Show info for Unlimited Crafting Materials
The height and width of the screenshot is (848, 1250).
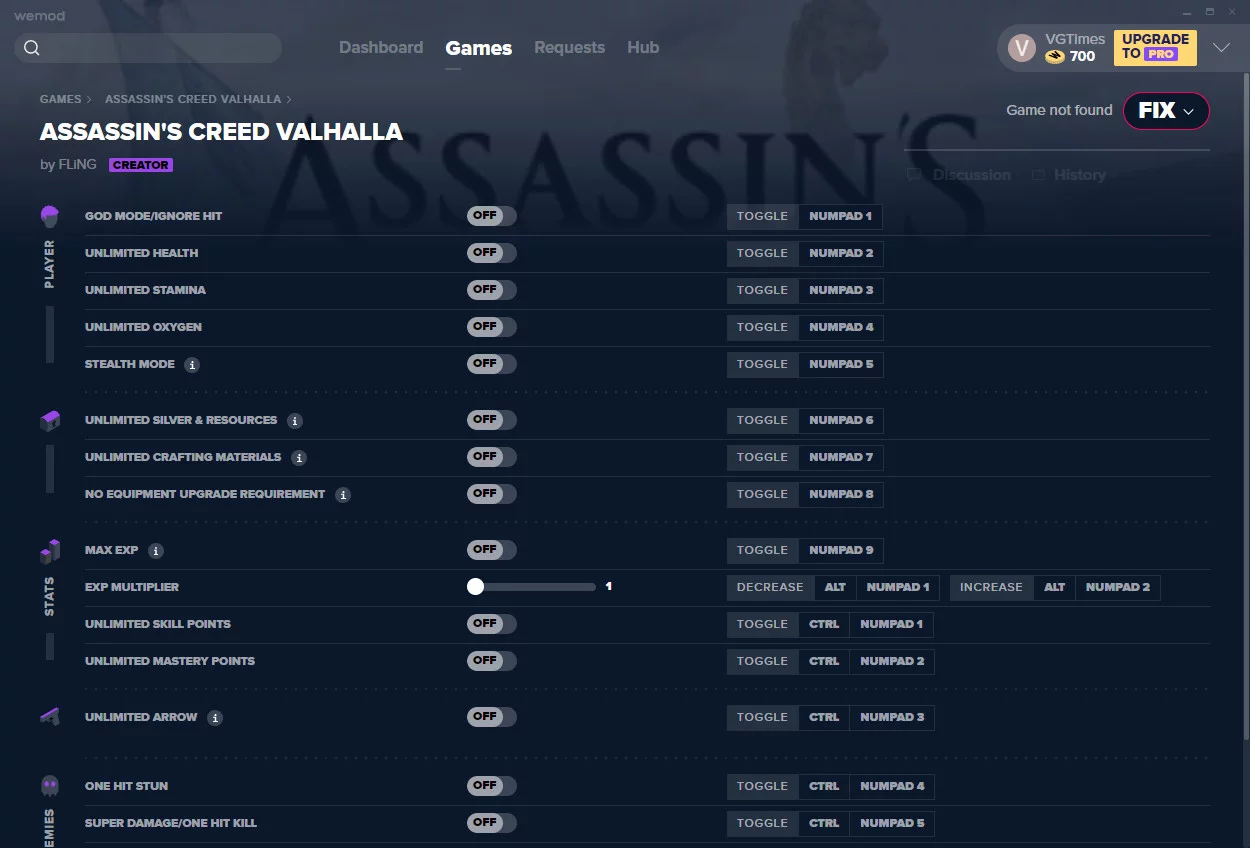[299, 458]
